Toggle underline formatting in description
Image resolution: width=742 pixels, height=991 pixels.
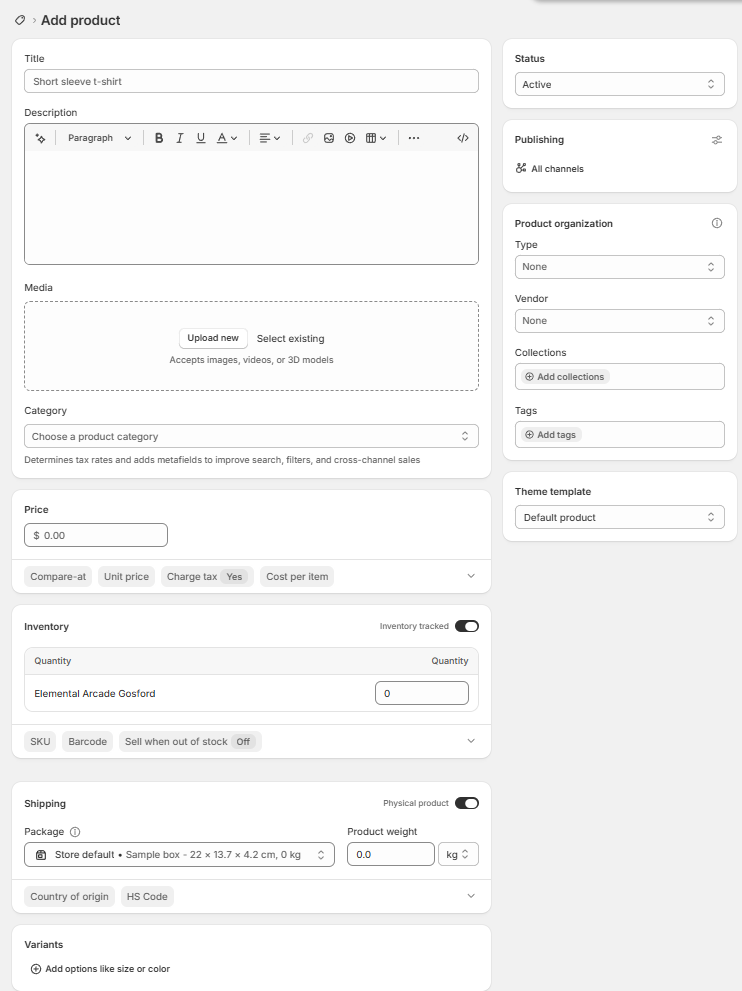click(200, 138)
